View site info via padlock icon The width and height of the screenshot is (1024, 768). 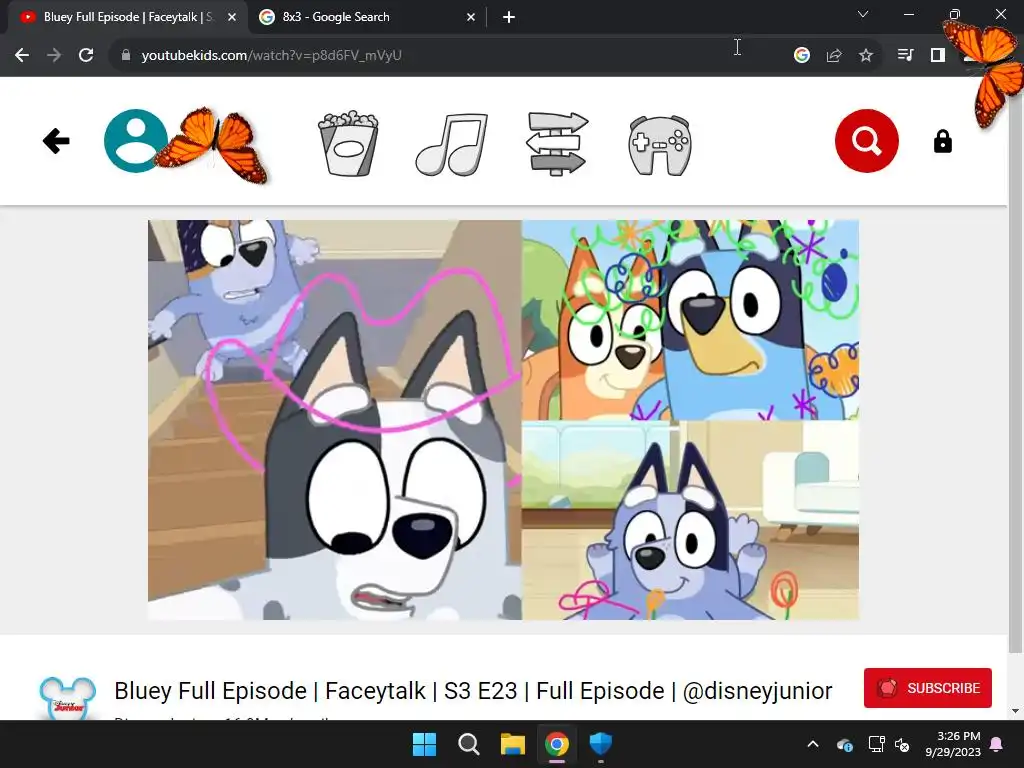click(125, 55)
